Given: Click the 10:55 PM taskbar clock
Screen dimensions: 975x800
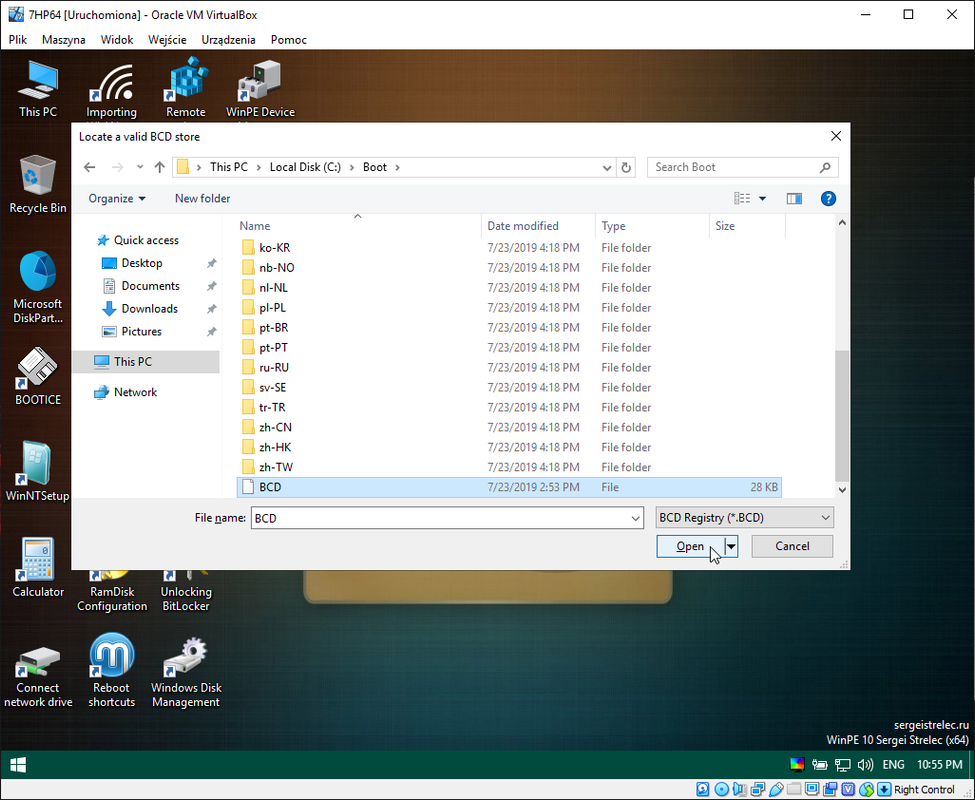Looking at the screenshot, I should point(940,765).
